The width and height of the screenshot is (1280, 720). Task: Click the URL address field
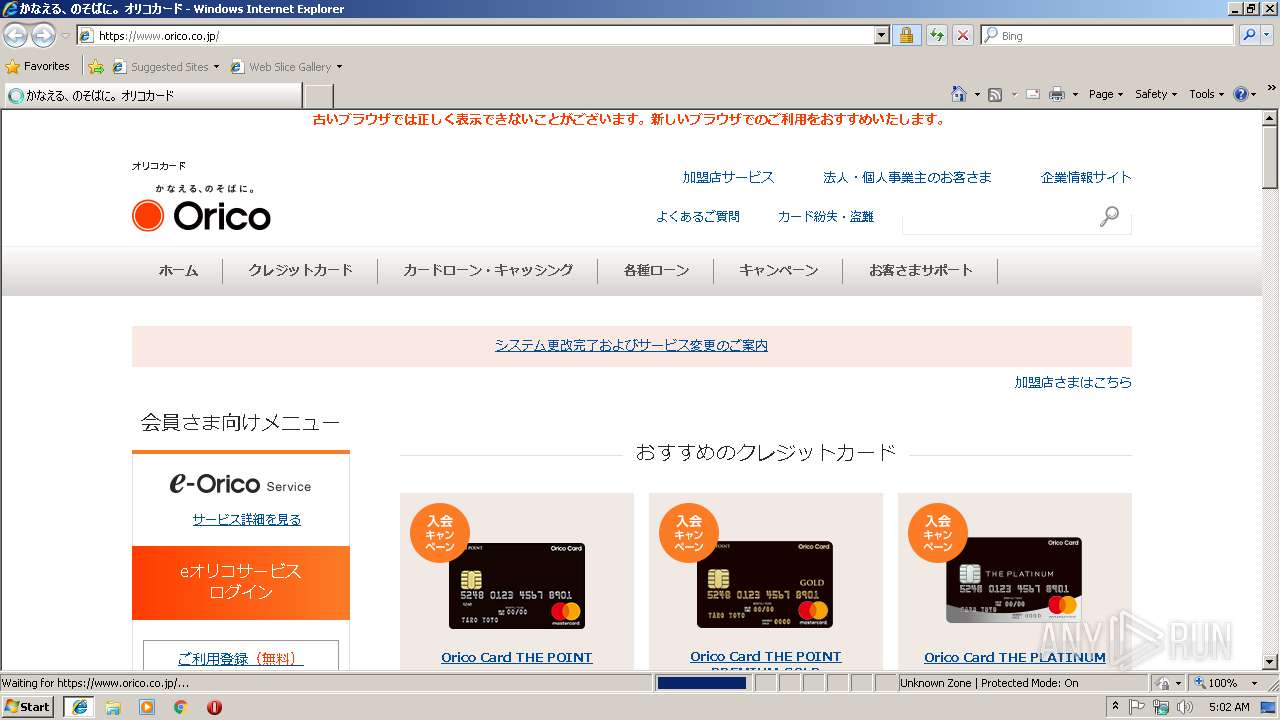[x=484, y=35]
